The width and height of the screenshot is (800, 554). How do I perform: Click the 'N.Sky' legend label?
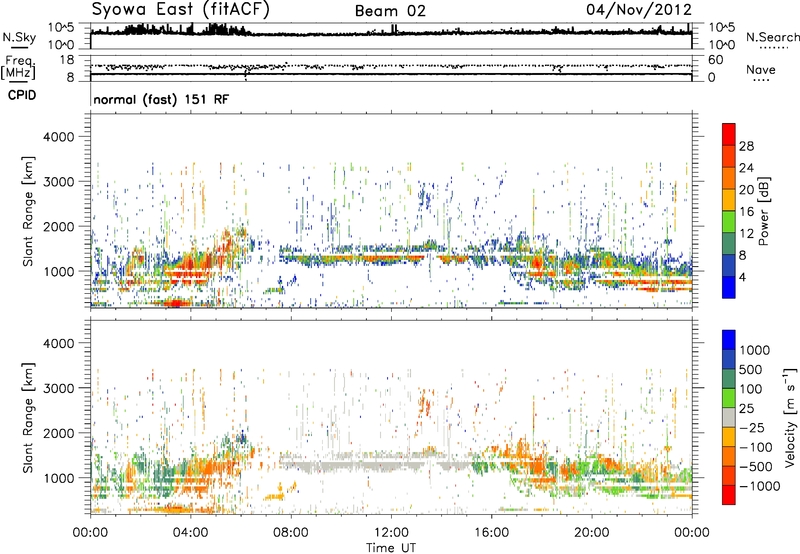click(19, 37)
